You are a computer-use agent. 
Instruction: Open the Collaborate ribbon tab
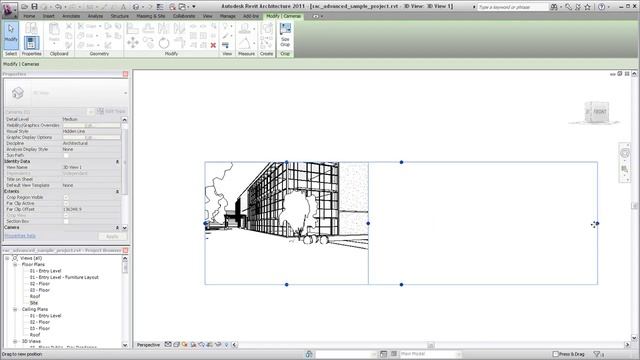pos(184,16)
